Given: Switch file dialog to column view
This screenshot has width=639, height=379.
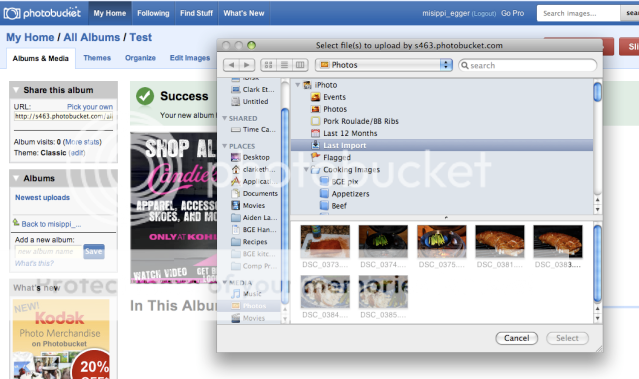Looking at the screenshot, I should click(300, 65).
